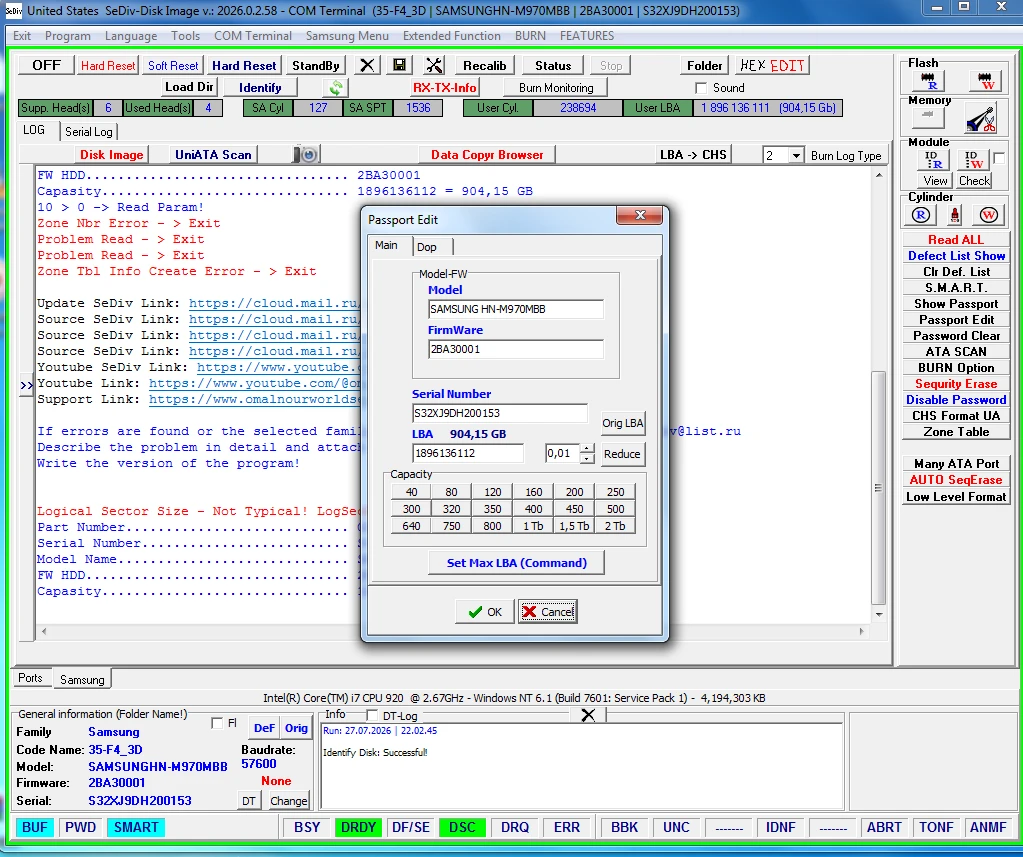The height and width of the screenshot is (857, 1023).
Task: Click the HEX EDIT button
Action: (x=772, y=65)
